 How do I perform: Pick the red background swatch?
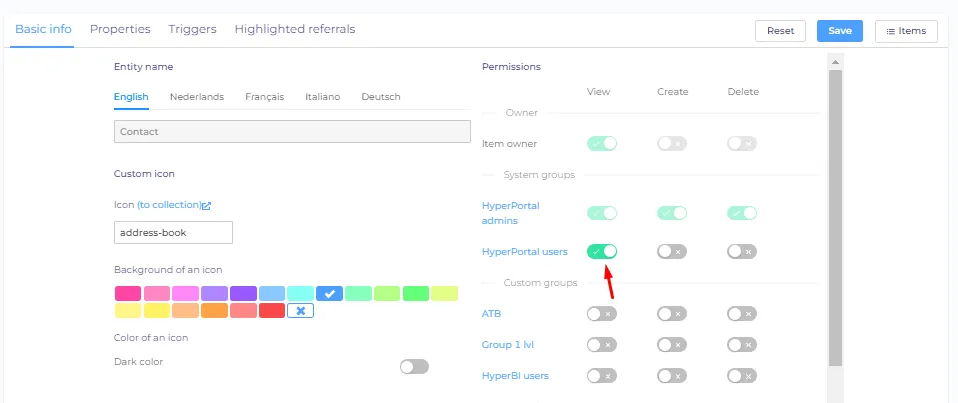click(272, 310)
